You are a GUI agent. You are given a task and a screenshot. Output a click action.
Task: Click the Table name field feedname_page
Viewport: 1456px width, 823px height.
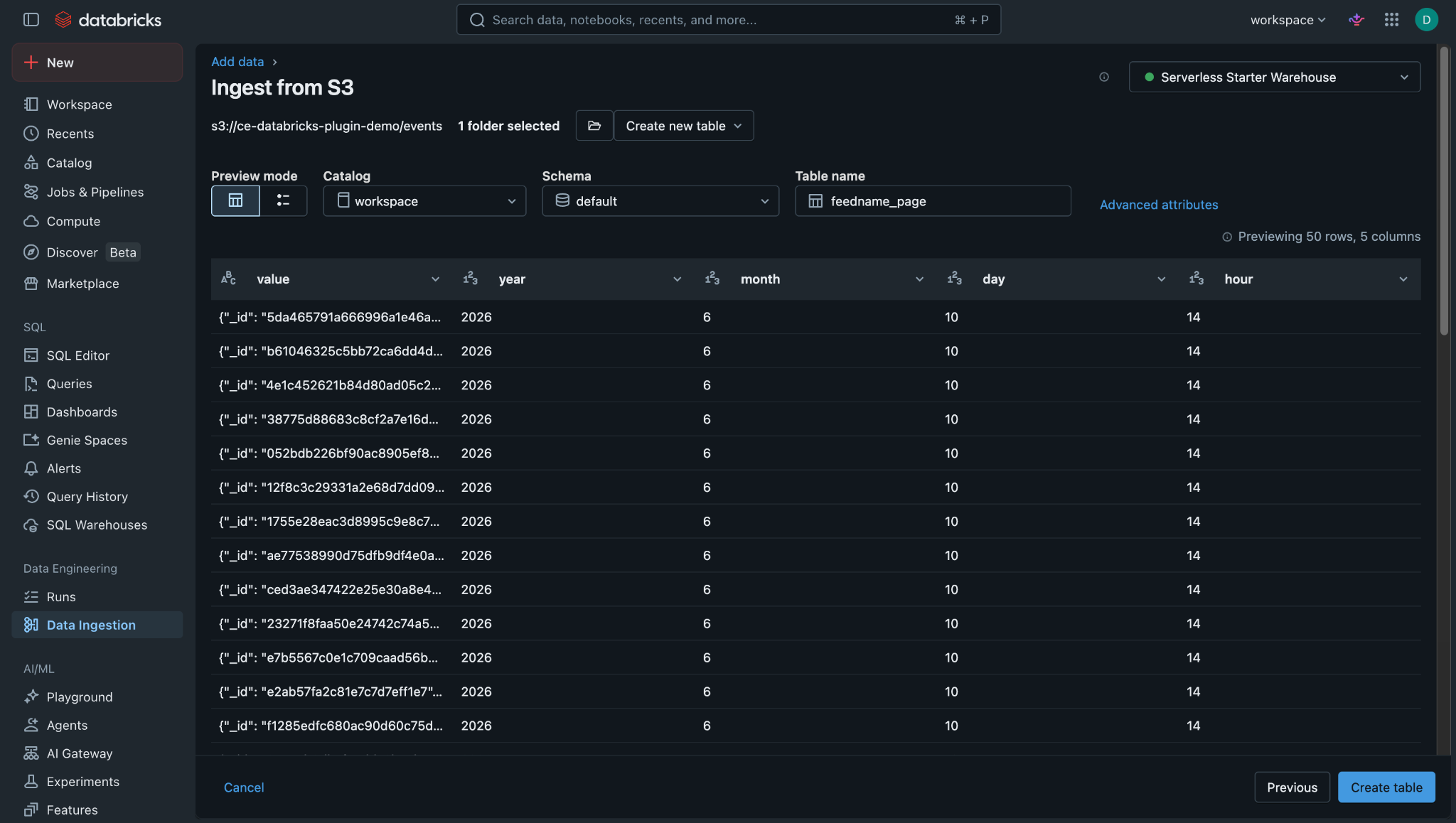[x=933, y=201]
